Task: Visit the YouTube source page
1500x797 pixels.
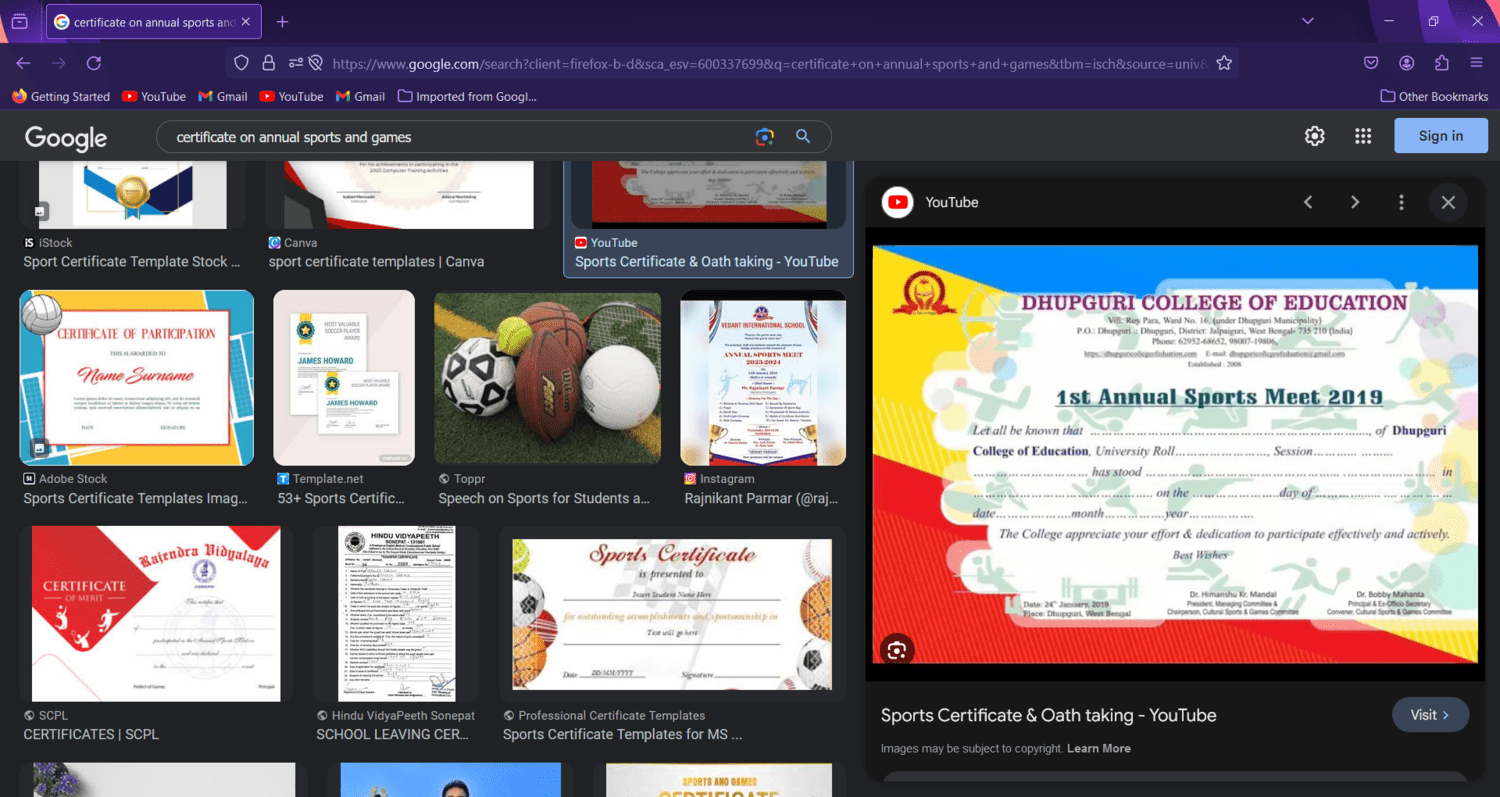Action: [x=1430, y=715]
